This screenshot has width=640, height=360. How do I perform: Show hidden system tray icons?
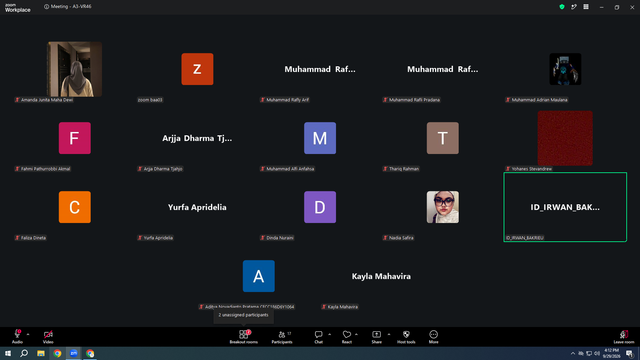[573, 353]
